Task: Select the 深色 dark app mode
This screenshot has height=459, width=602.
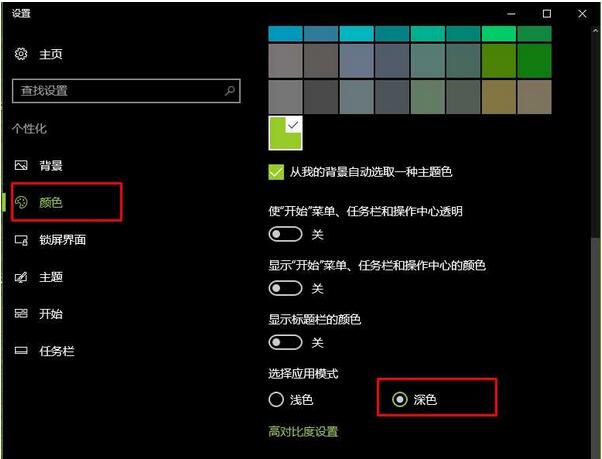Action: tap(400, 400)
